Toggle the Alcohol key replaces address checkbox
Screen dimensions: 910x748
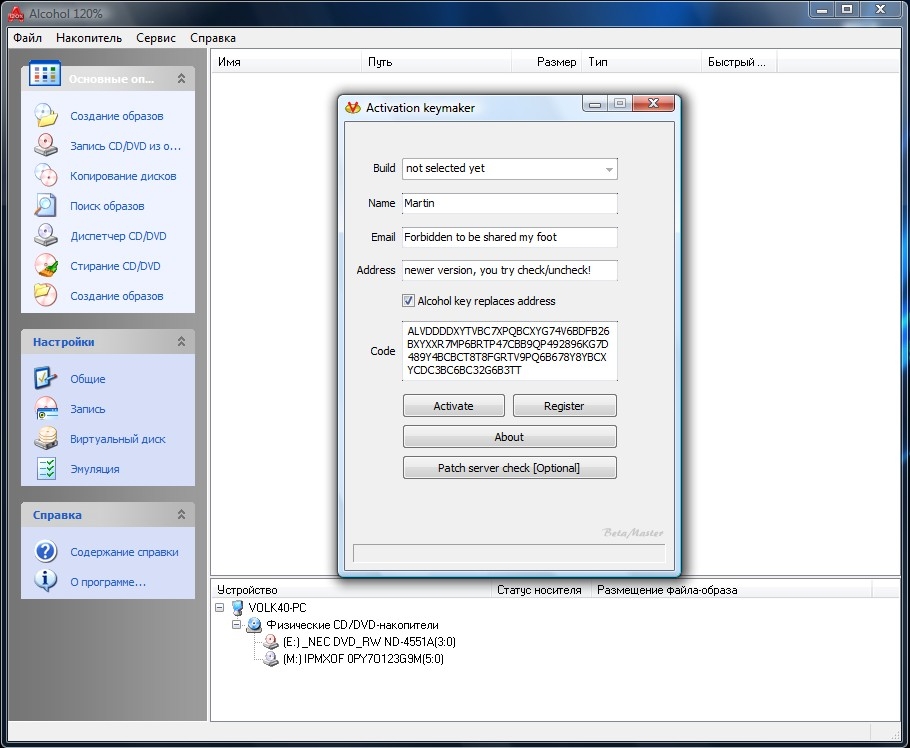409,301
